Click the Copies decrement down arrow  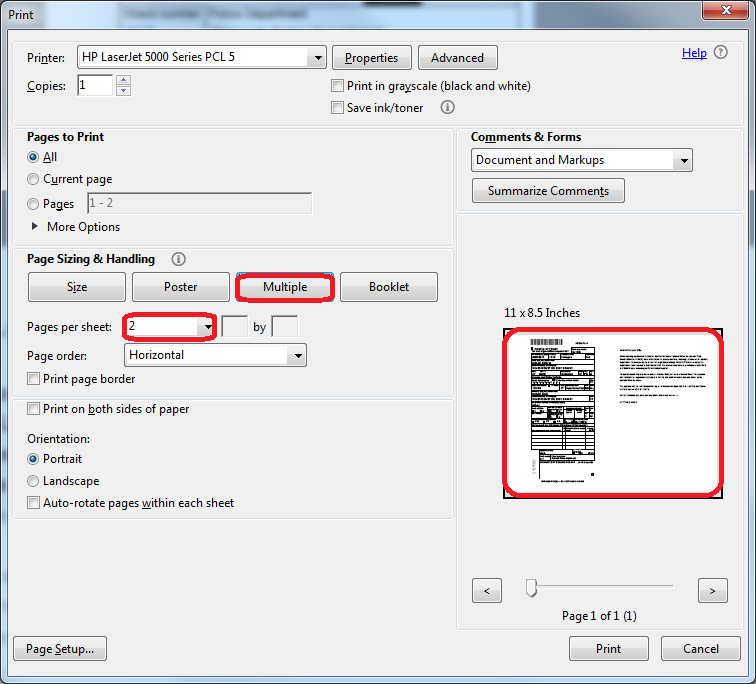tap(123, 91)
